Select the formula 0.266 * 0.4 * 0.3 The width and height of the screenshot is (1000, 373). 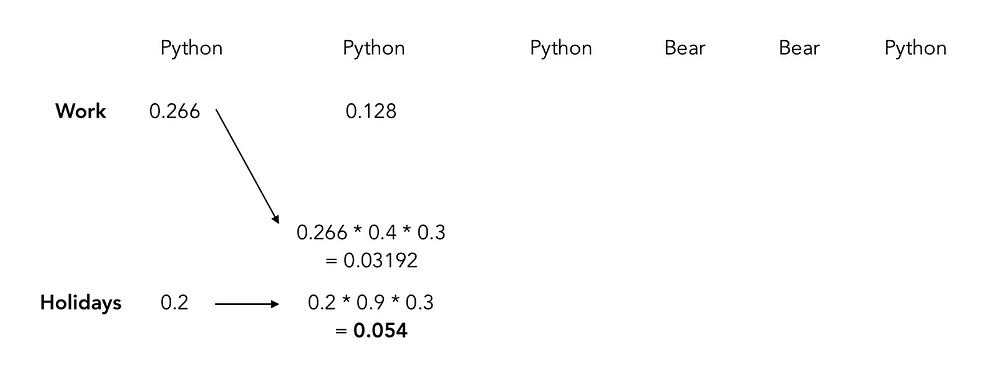coord(371,233)
